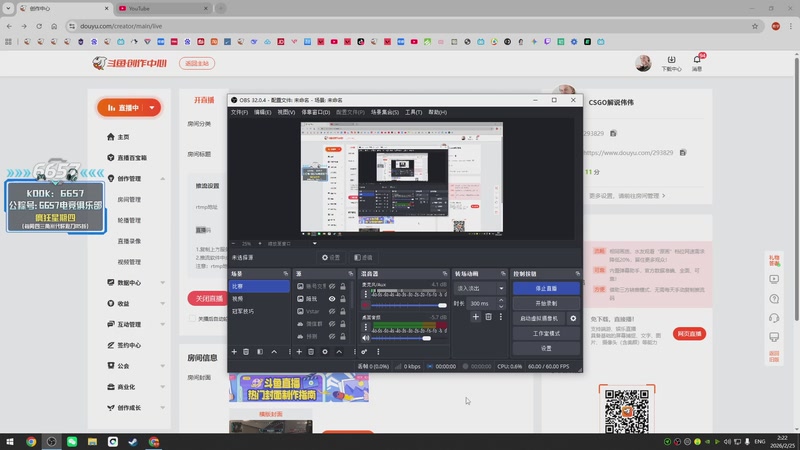Viewport: 800px width, 450px height.
Task: Open desktop audio channel options dots
Action: tap(365, 327)
